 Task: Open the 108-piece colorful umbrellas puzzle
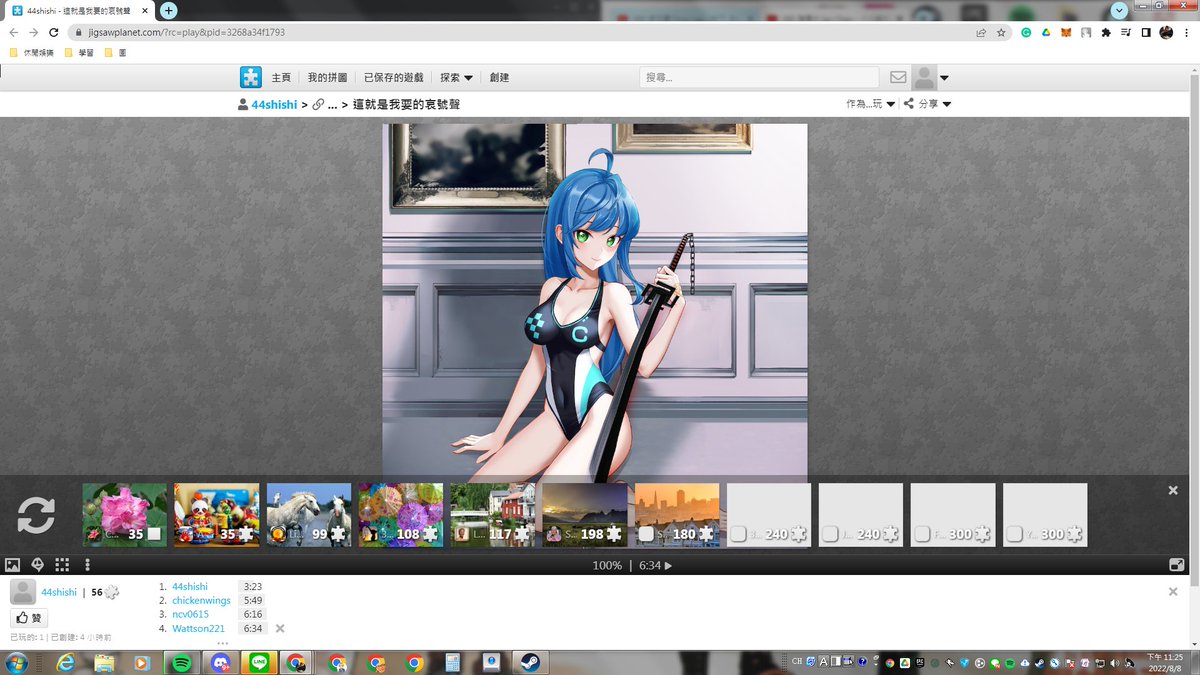(400, 515)
